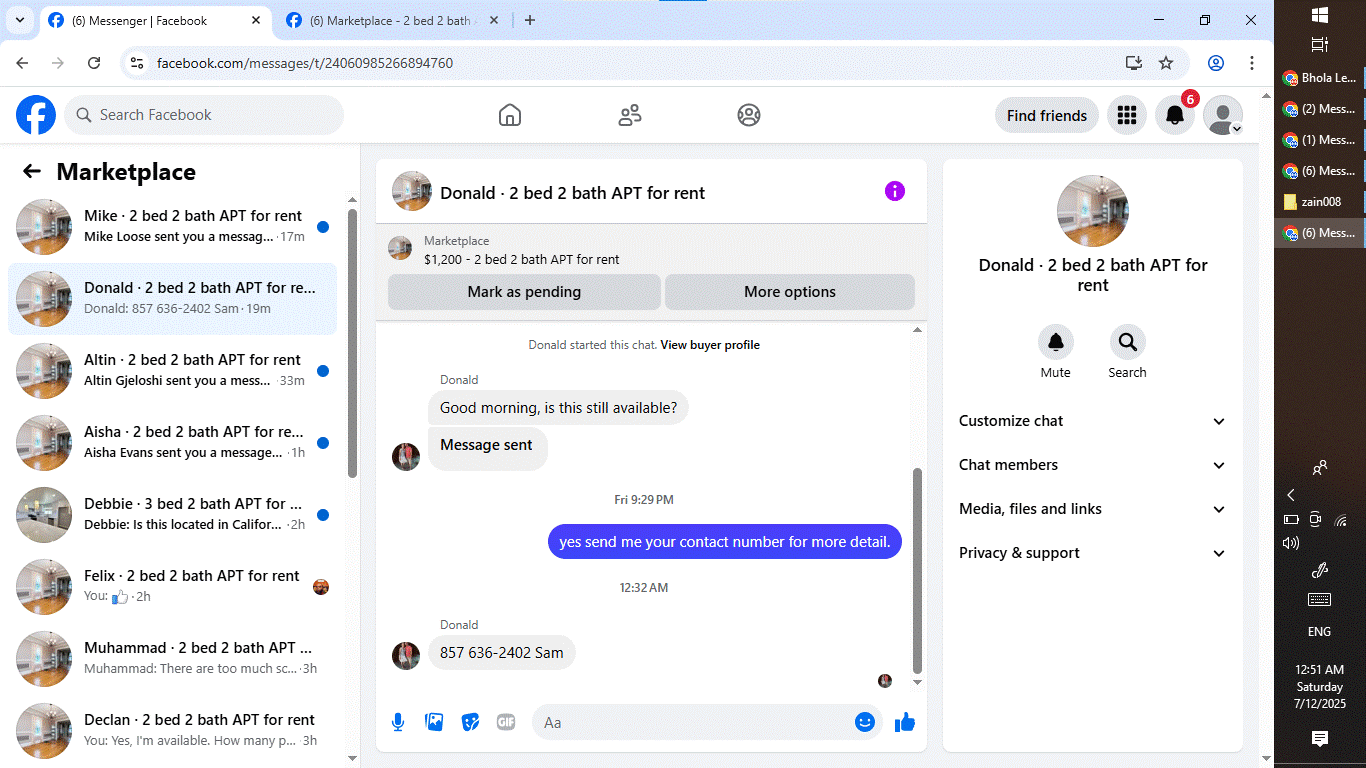Switch to the Marketplace - 2 bed 2 bath tab
This screenshot has height=768, width=1366.
[x=393, y=20]
